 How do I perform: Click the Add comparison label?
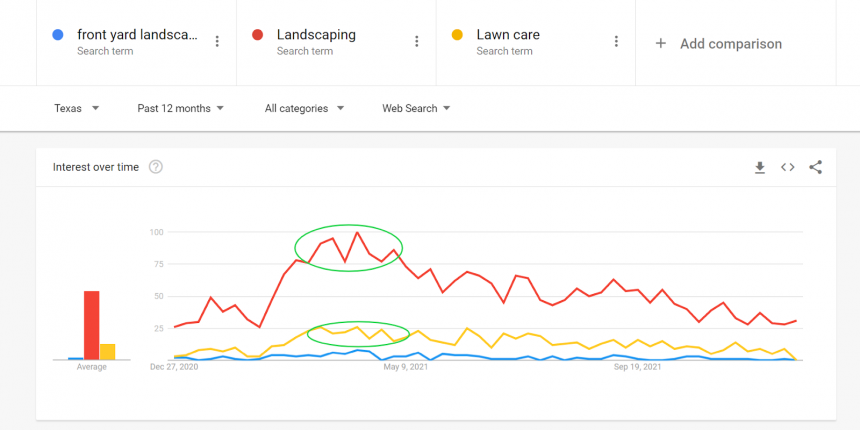731,44
